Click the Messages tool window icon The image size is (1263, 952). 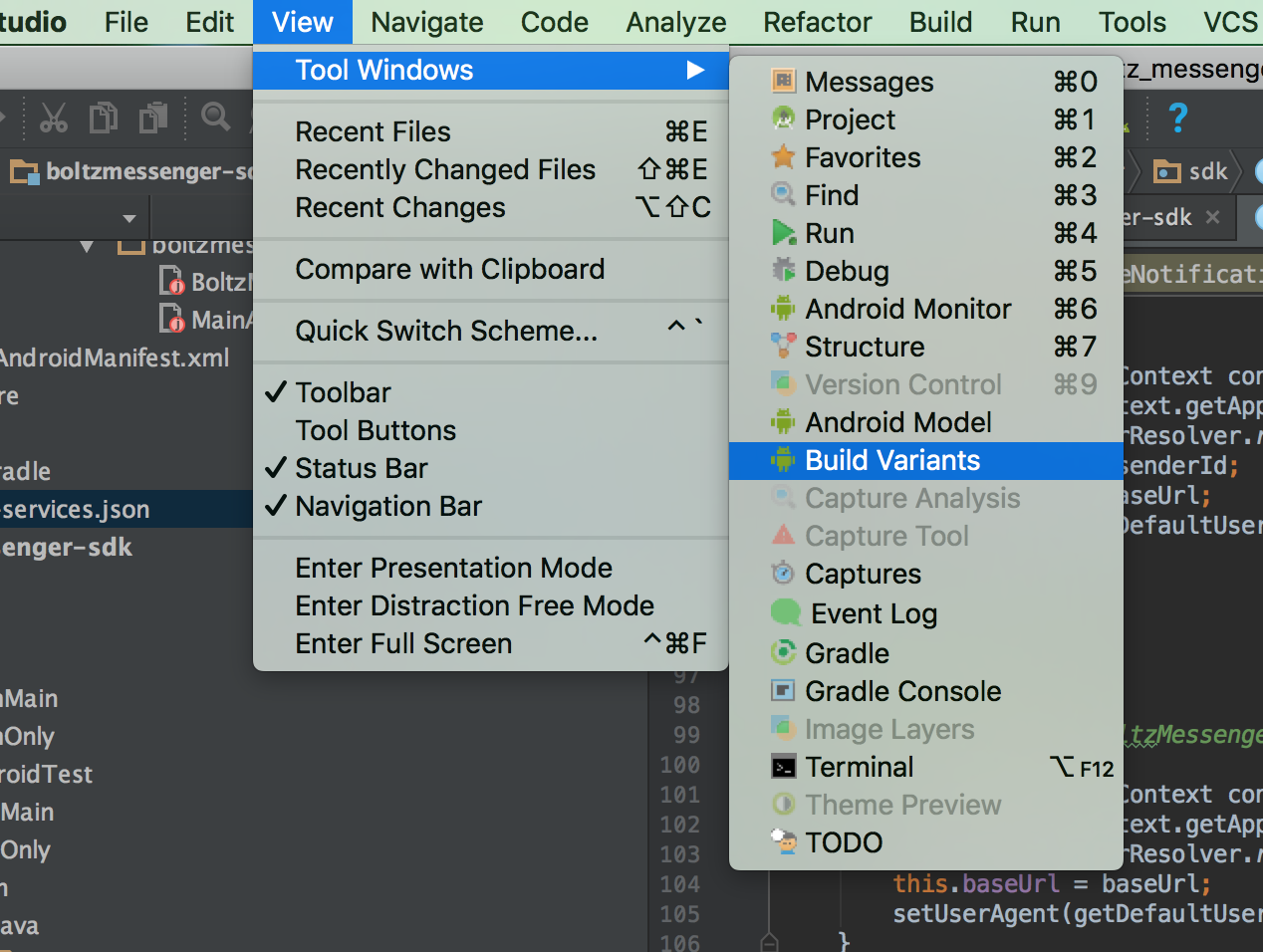(784, 81)
